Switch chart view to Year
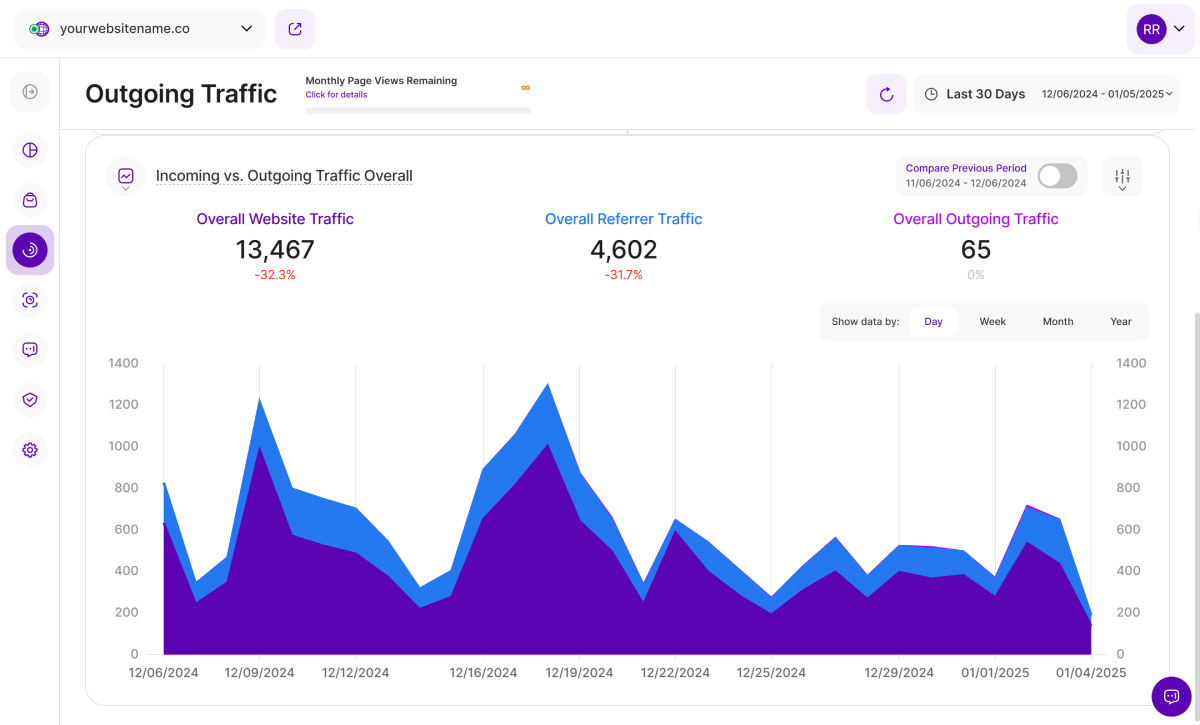This screenshot has width=1200, height=725. [x=1120, y=322]
